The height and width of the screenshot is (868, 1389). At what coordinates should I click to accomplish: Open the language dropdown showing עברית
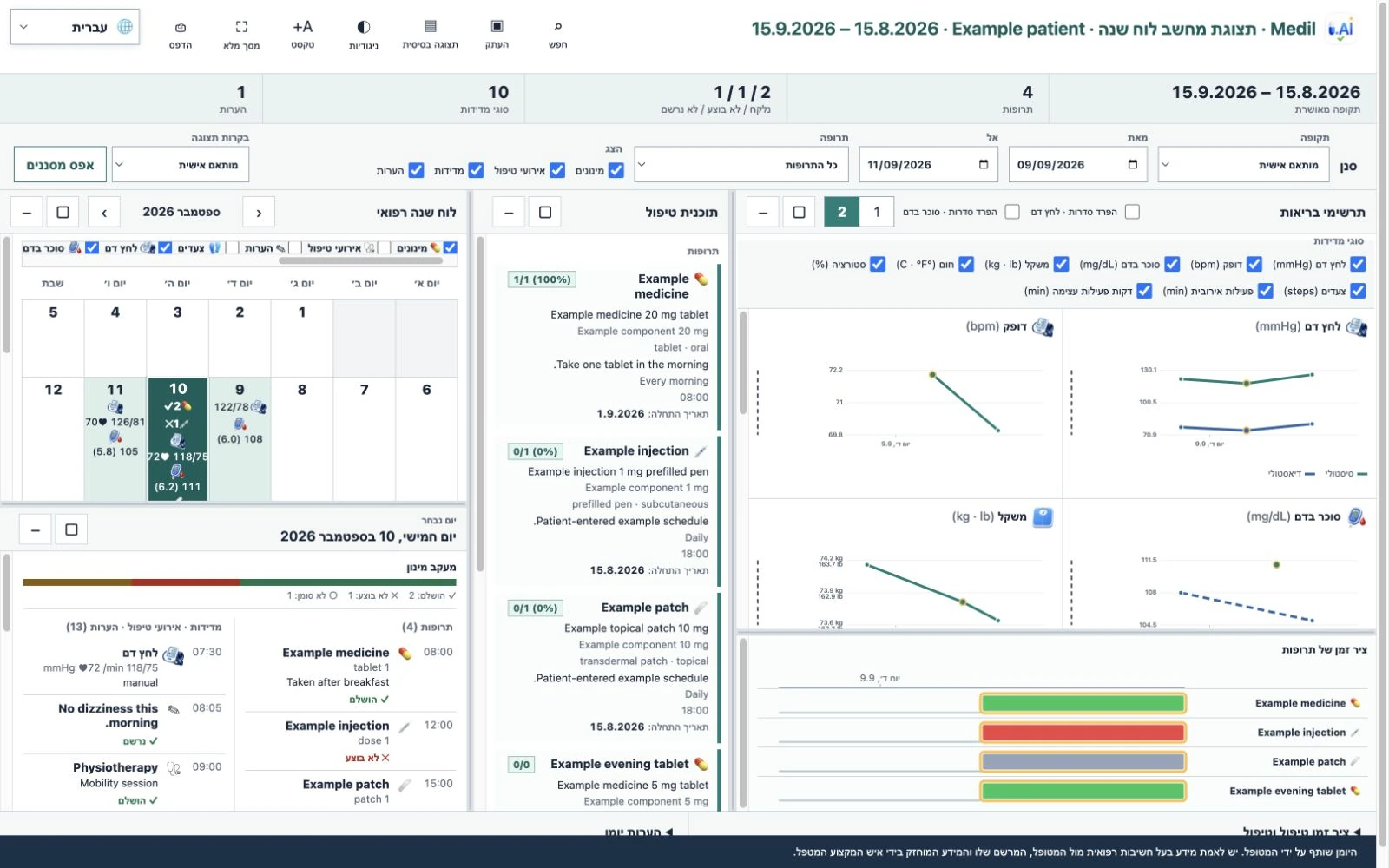pyautogui.click(x=75, y=27)
